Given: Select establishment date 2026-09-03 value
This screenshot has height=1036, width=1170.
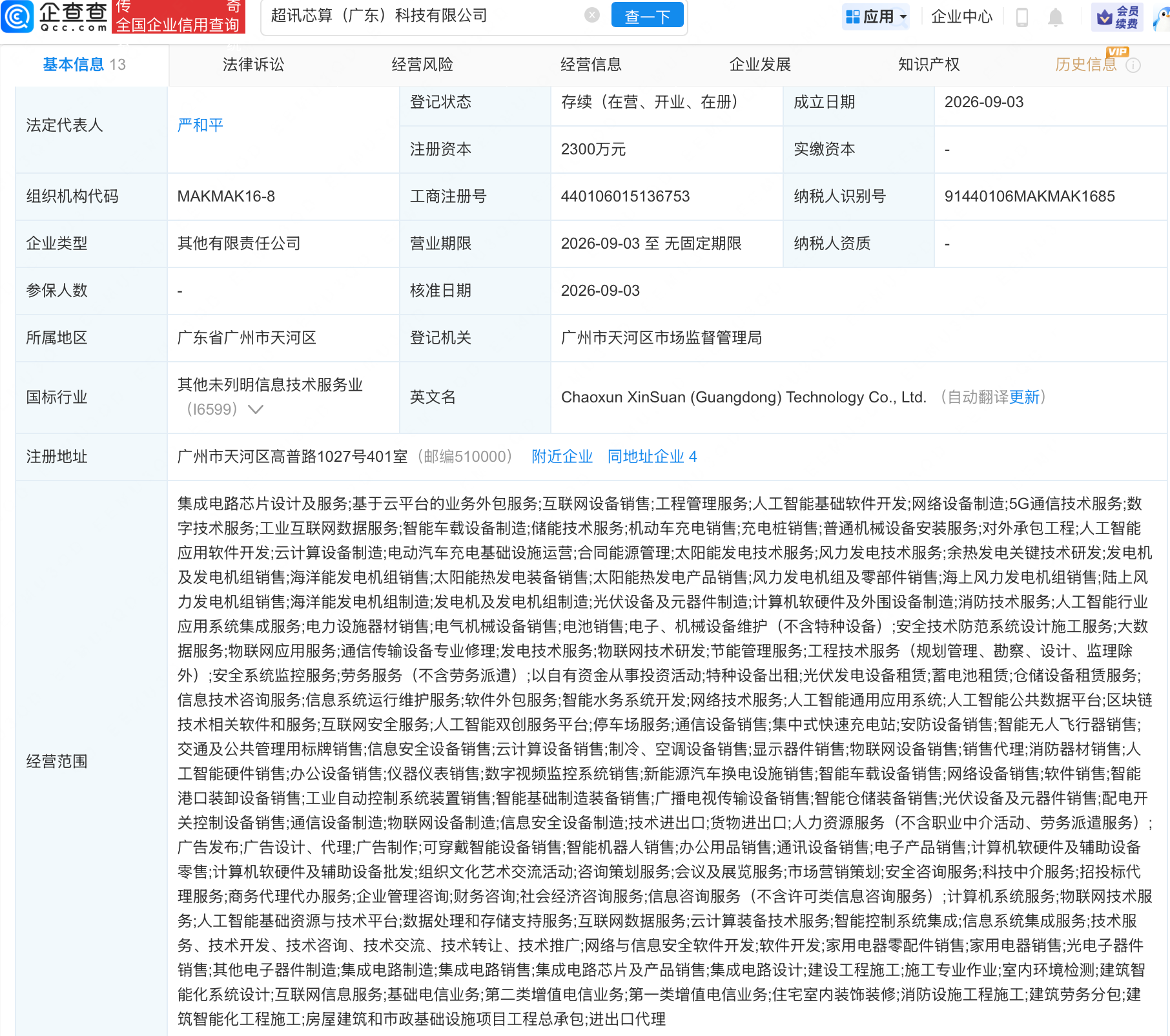Looking at the screenshot, I should pos(984,102).
